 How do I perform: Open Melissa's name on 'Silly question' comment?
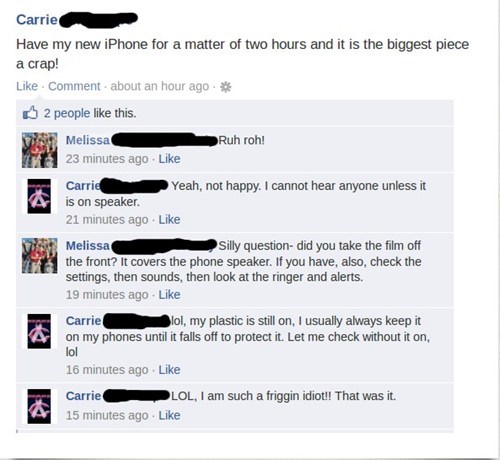tap(88, 246)
